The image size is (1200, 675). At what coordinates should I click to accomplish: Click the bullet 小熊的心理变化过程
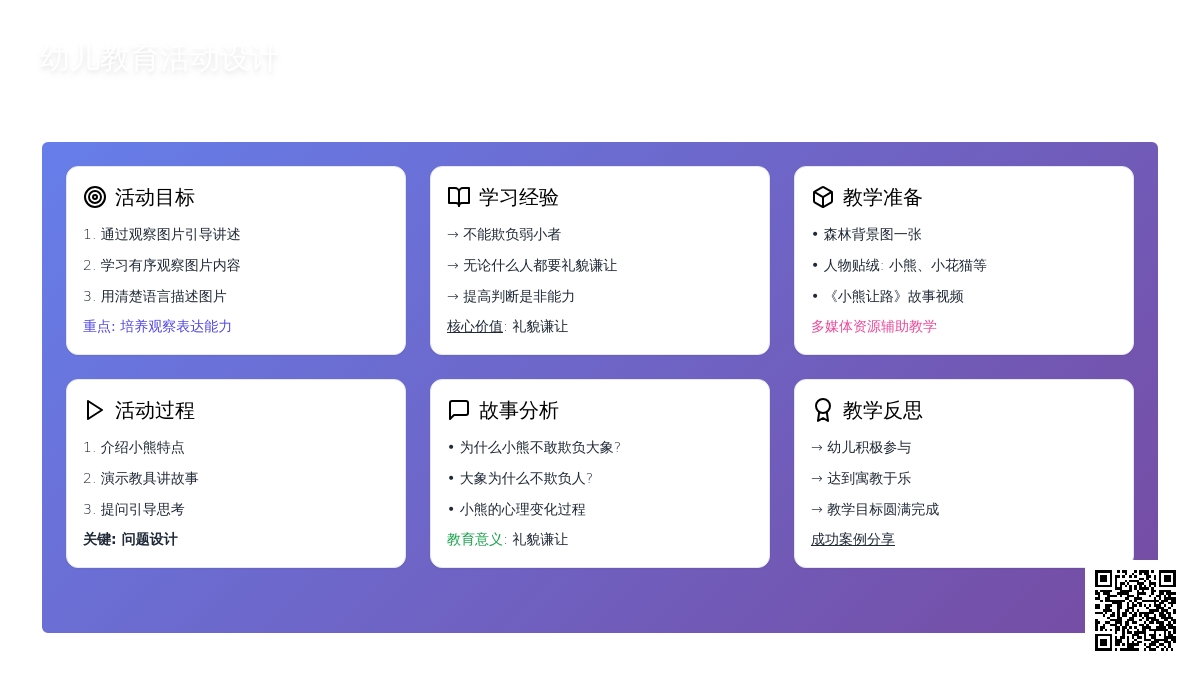(516, 509)
